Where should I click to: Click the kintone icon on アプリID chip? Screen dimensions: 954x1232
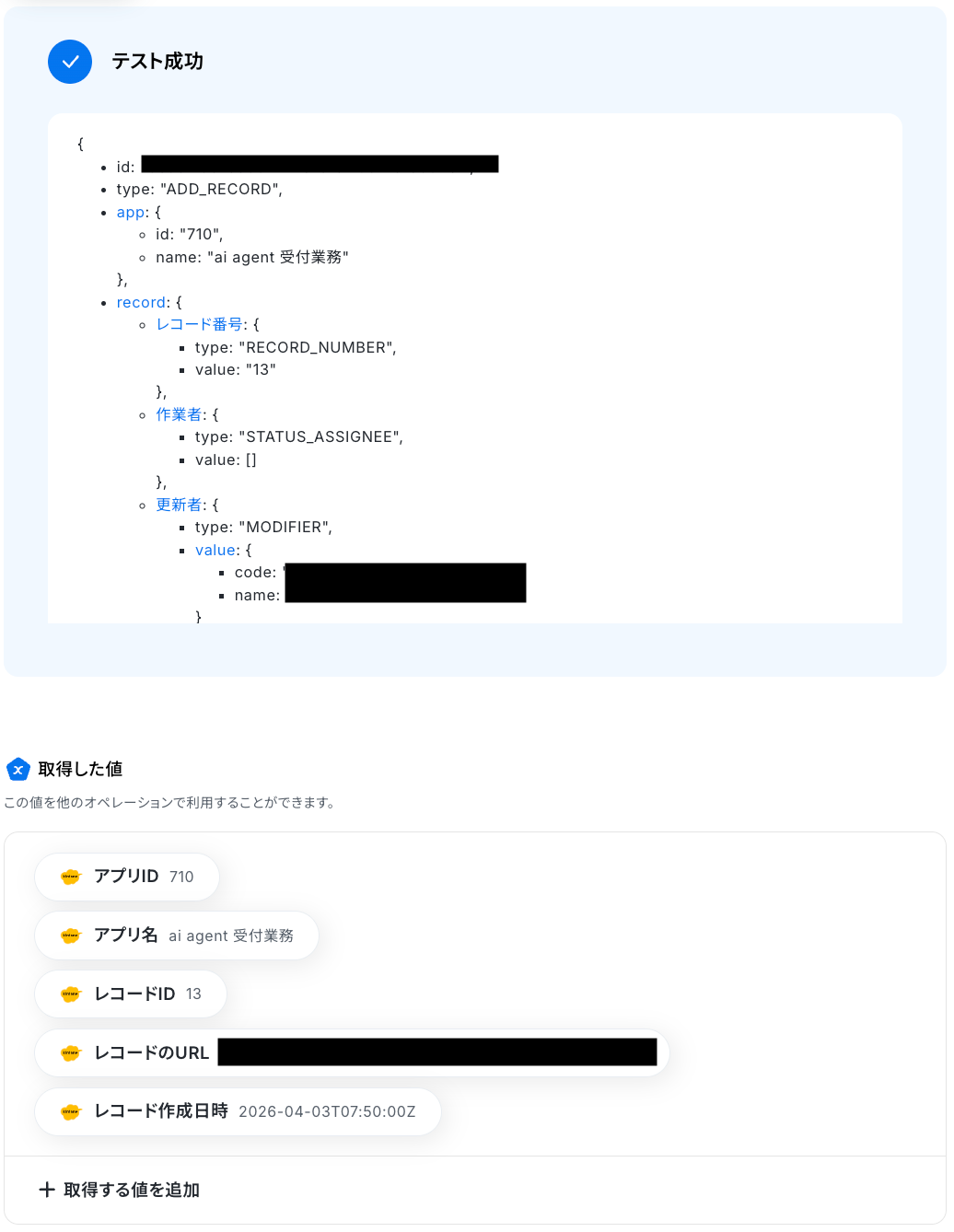point(71,877)
